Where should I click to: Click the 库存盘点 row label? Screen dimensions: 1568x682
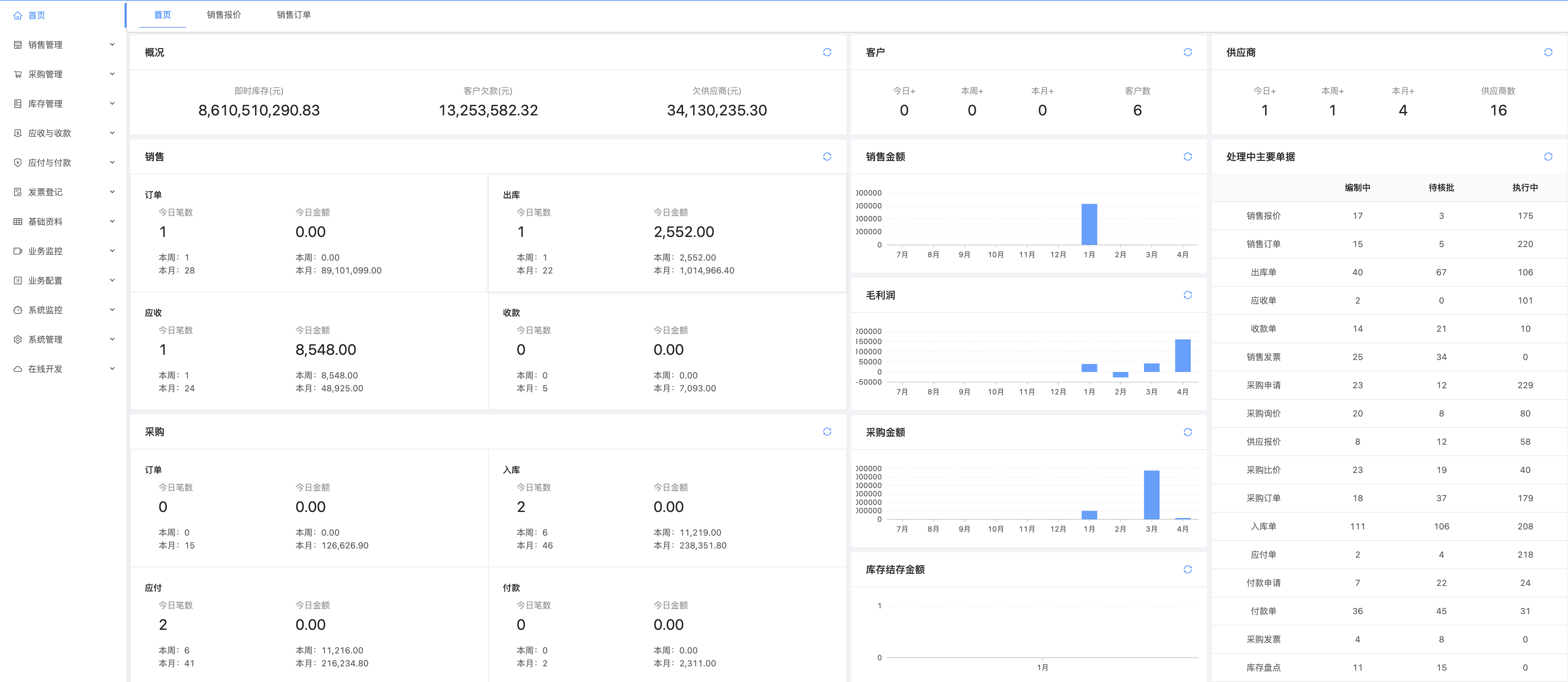click(1264, 667)
